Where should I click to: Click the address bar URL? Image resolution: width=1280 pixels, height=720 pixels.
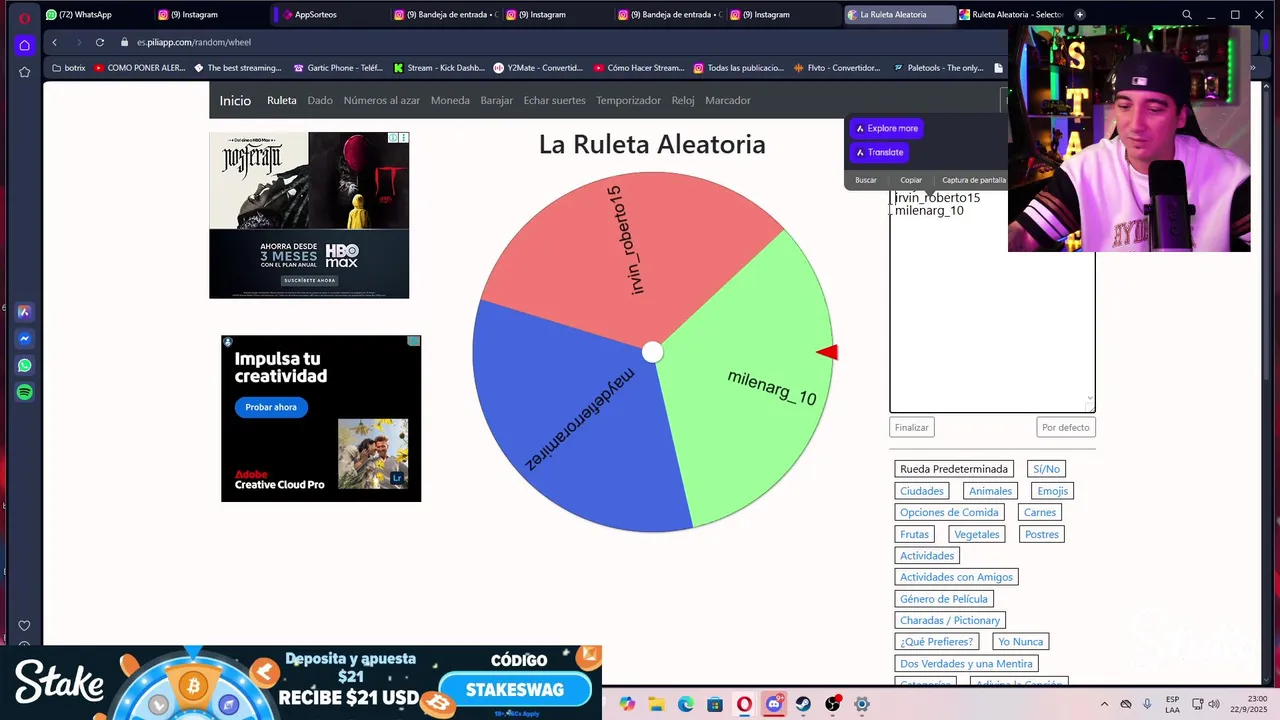pos(194,42)
